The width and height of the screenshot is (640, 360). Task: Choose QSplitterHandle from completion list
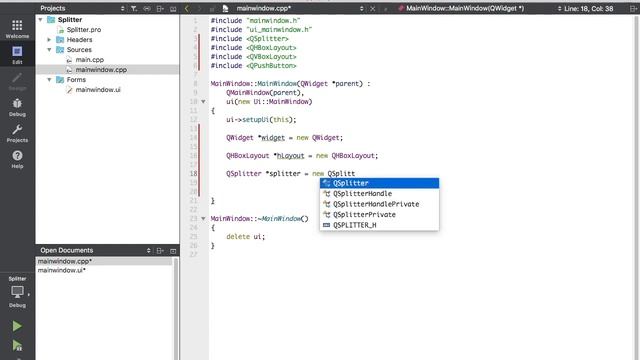click(x=379, y=193)
